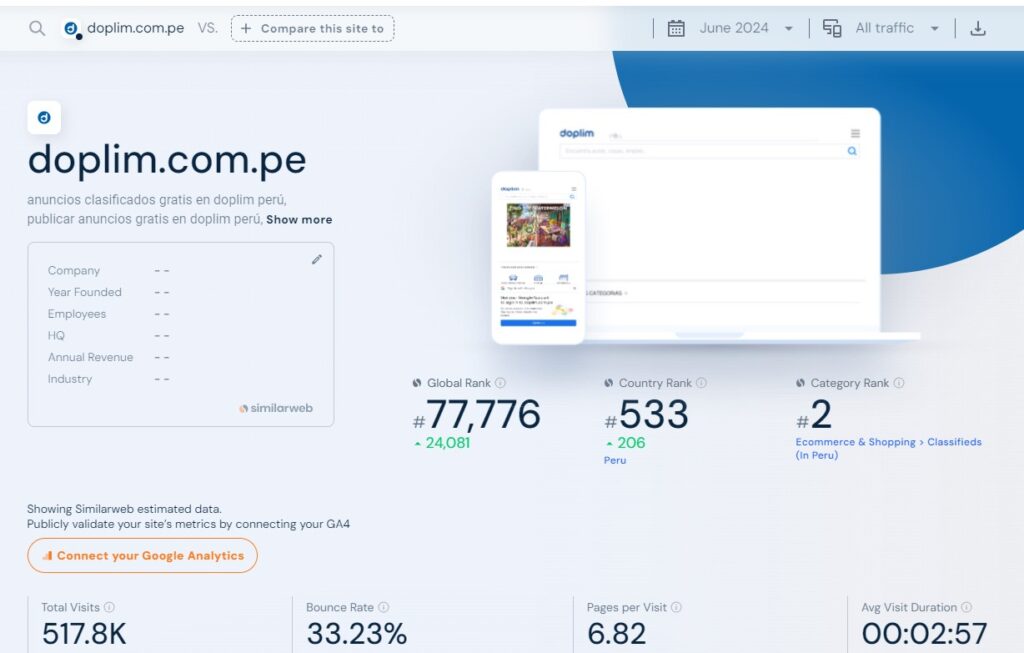
Task: Click the Category Rank value 2
Action: coord(814,415)
